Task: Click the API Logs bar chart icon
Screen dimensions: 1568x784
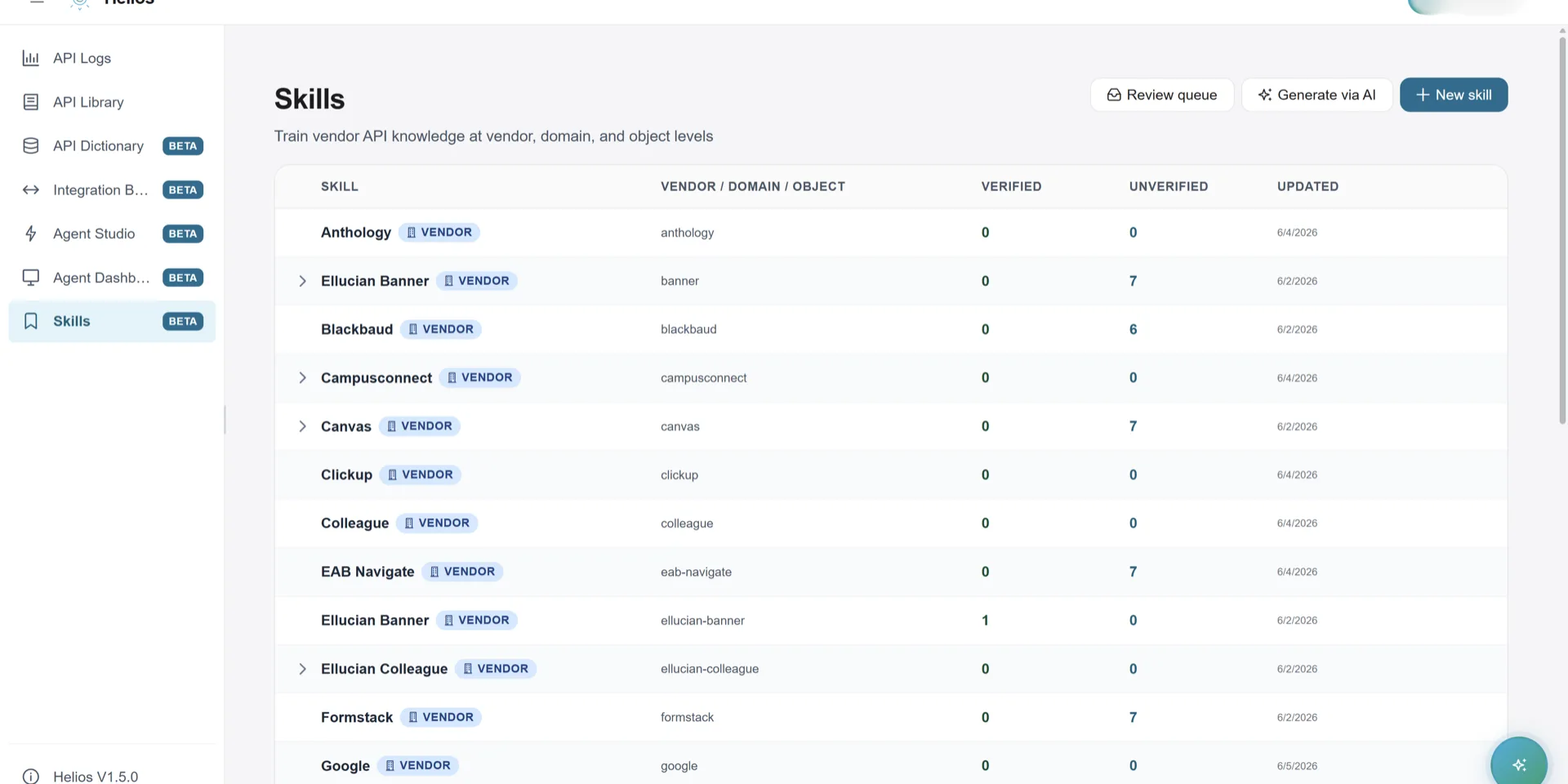Action: [x=31, y=58]
